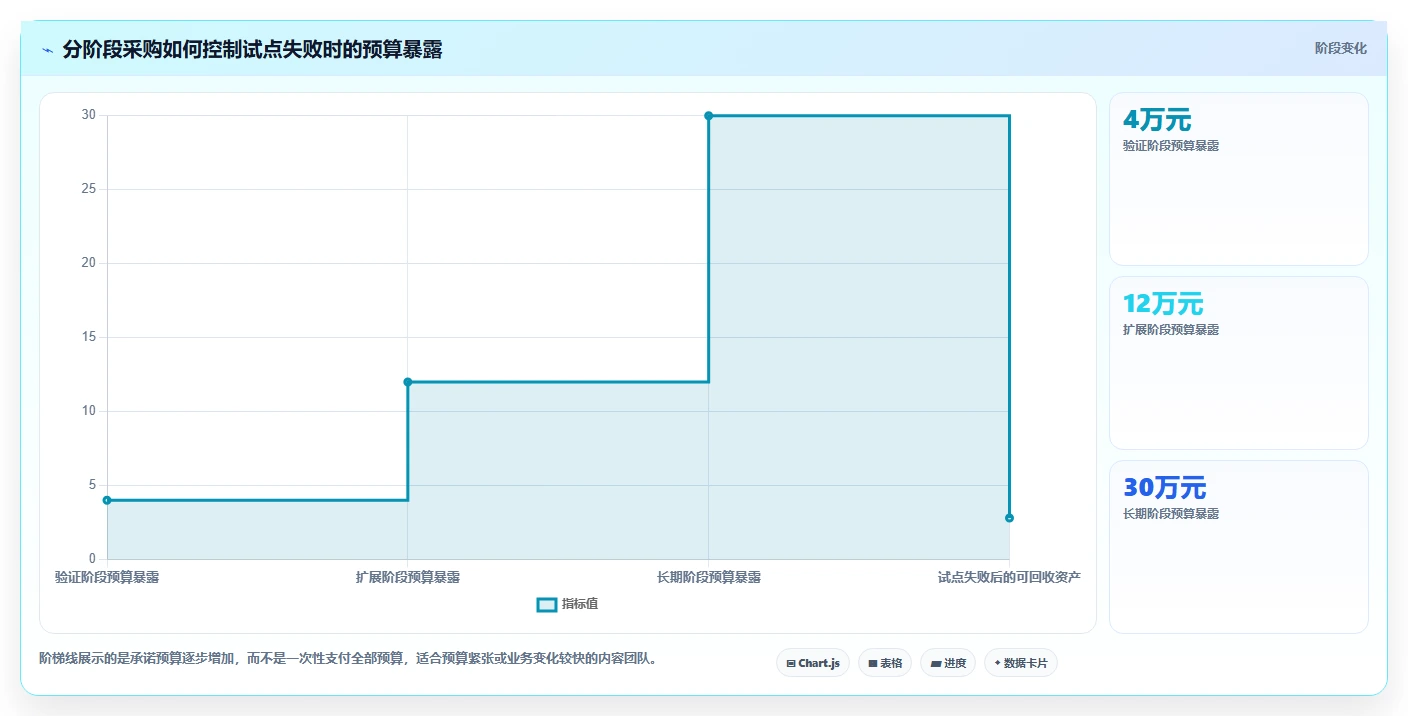Click the 12万元 card value
This screenshot has width=1408, height=716.
(1163, 304)
